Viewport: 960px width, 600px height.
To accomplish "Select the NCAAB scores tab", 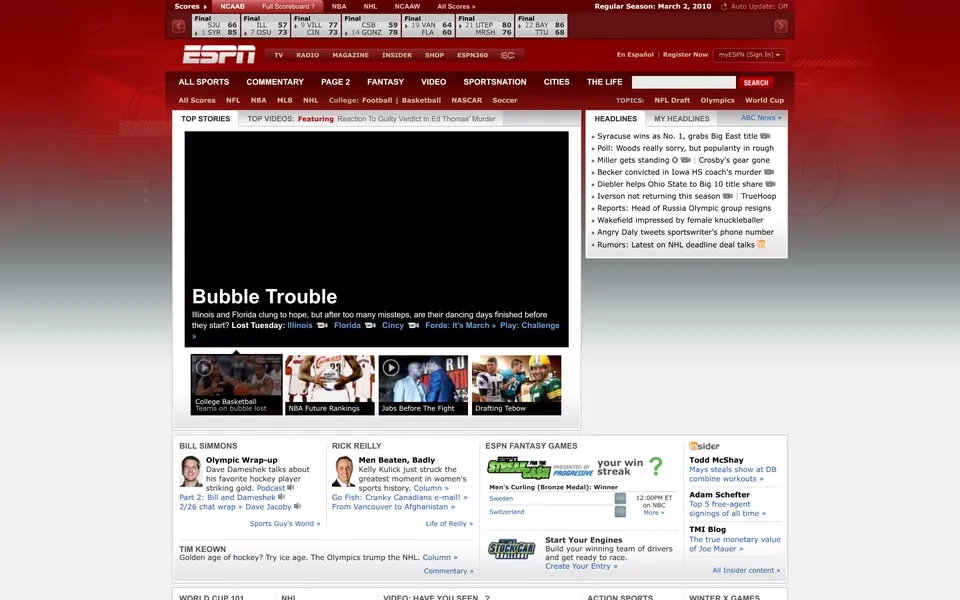I will point(232,6).
